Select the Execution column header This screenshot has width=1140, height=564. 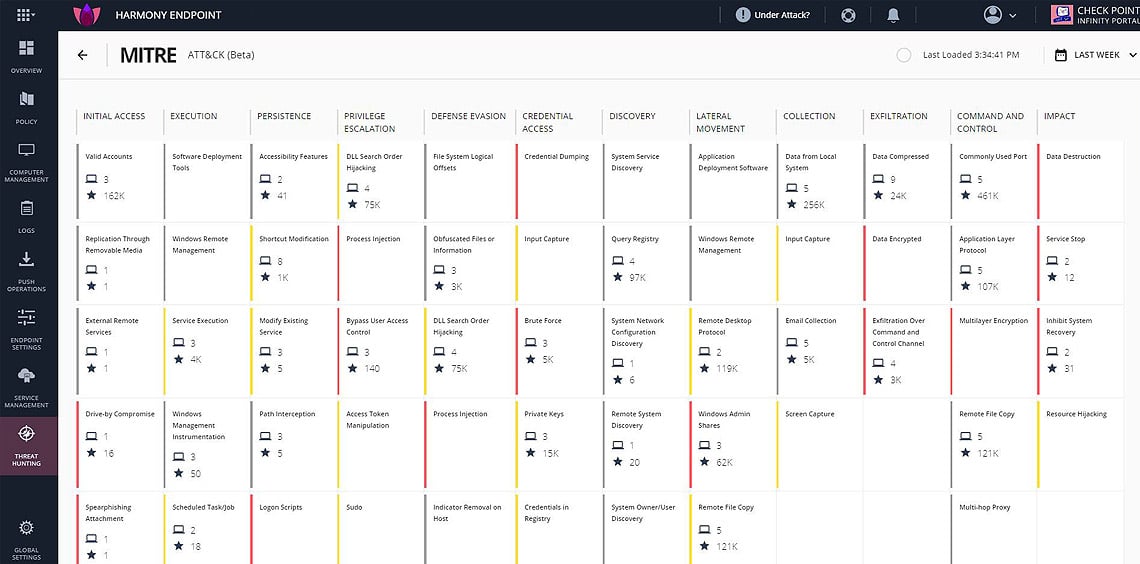point(193,116)
